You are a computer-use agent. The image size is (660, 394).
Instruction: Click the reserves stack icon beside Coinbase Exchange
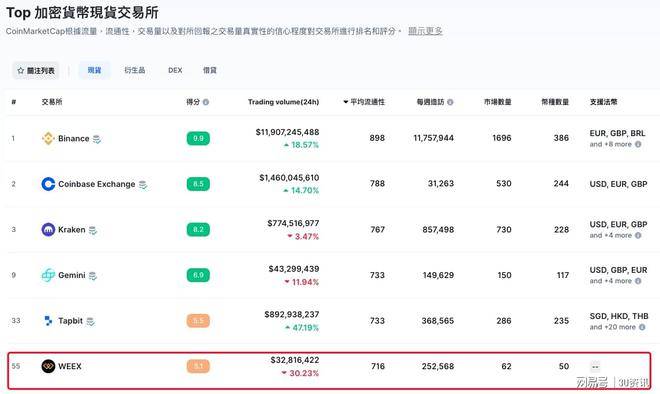[143, 184]
